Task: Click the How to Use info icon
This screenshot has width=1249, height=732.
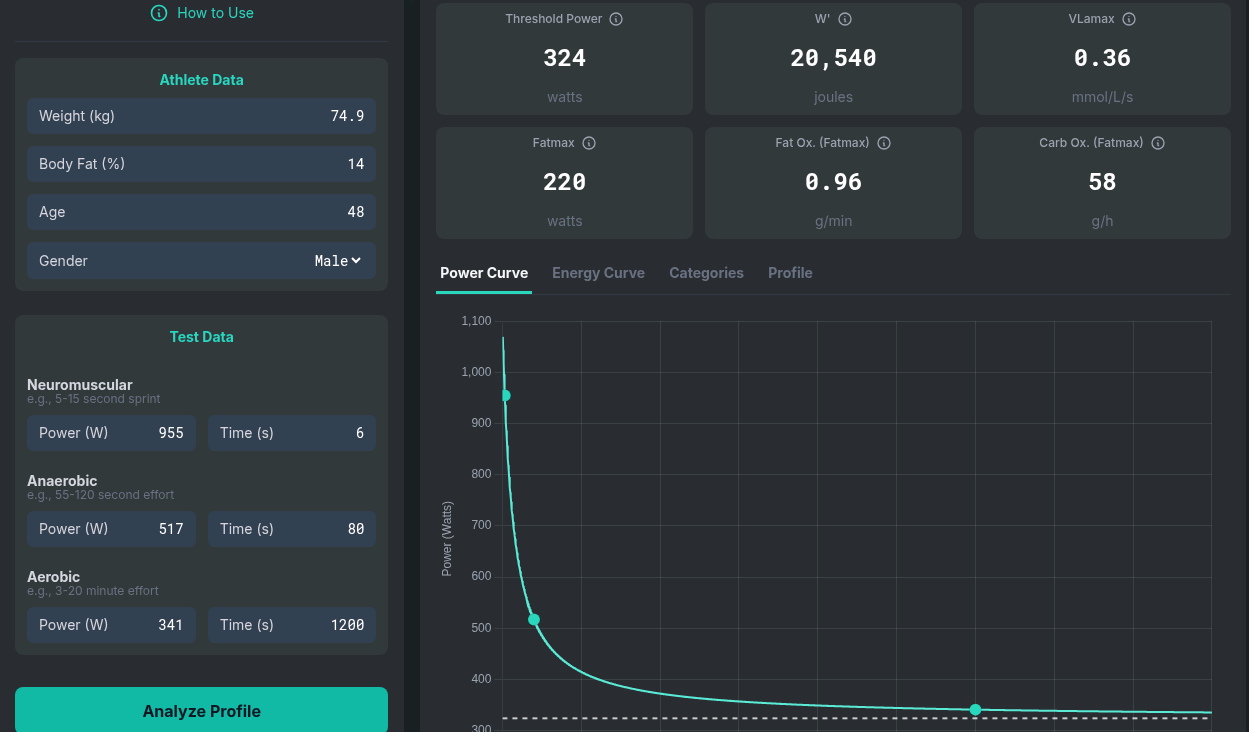Action: (158, 13)
